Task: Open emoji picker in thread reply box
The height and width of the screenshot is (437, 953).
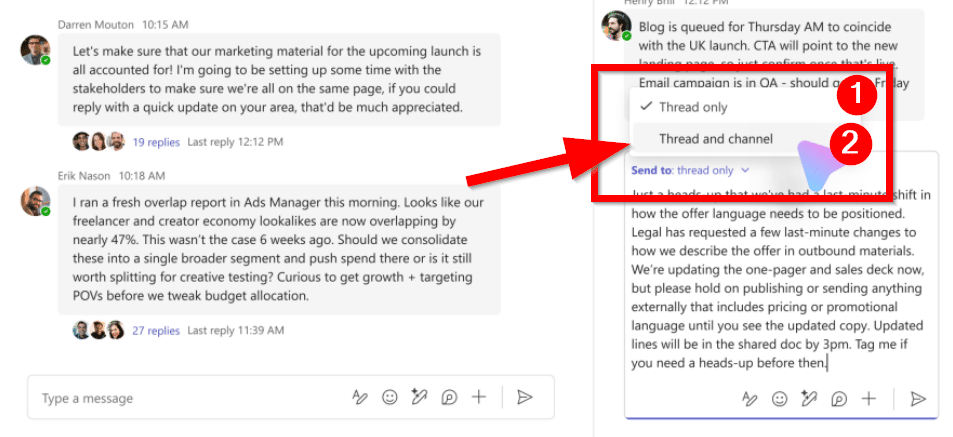Action: pos(779,398)
